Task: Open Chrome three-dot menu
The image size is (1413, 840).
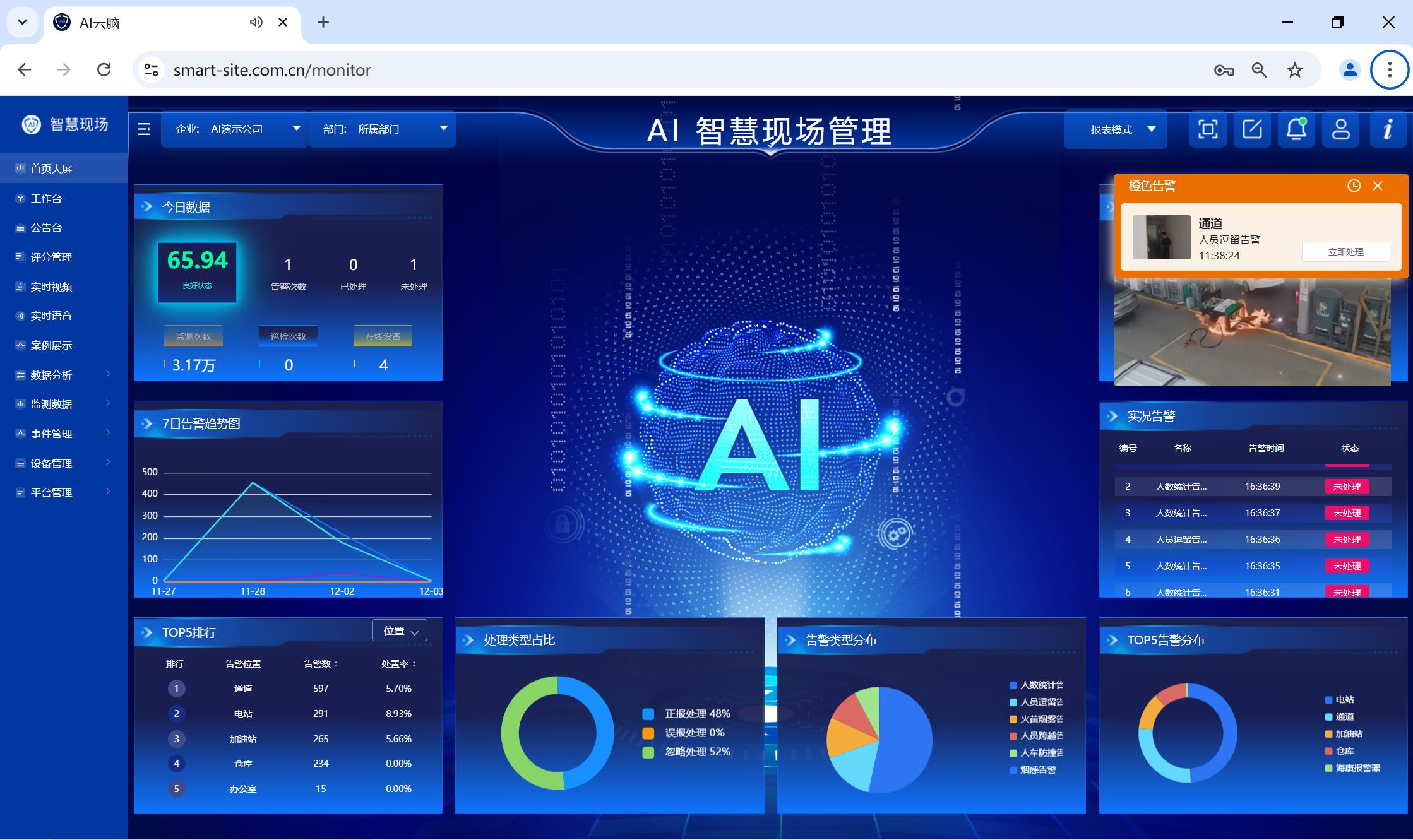Action: coord(1389,69)
